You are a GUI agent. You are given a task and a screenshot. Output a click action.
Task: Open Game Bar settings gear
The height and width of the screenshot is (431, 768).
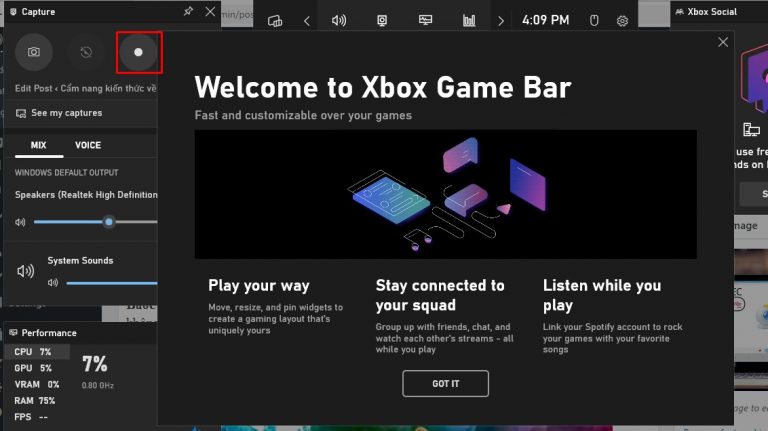[x=623, y=20]
